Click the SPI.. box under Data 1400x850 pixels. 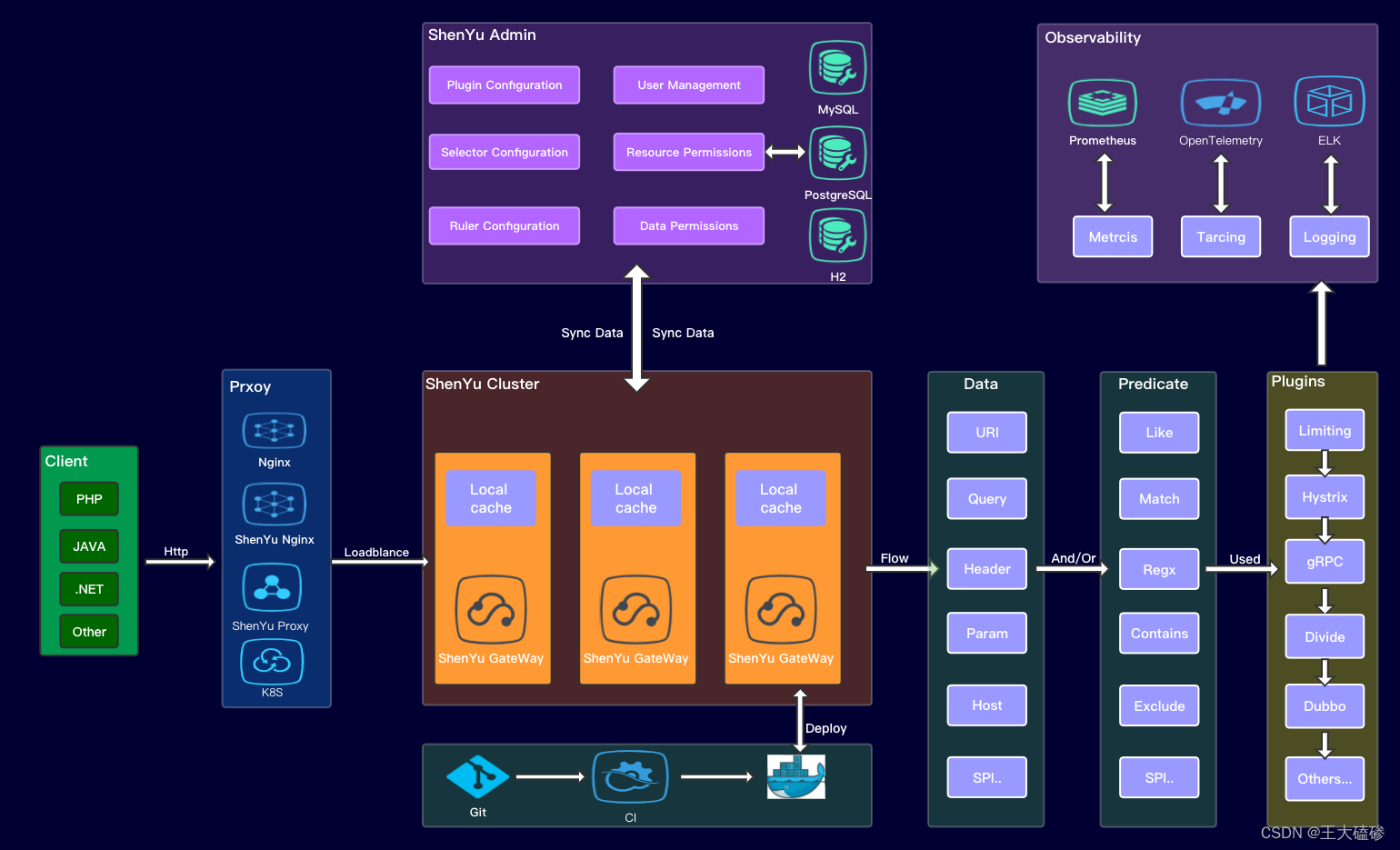pyautogui.click(x=987, y=777)
